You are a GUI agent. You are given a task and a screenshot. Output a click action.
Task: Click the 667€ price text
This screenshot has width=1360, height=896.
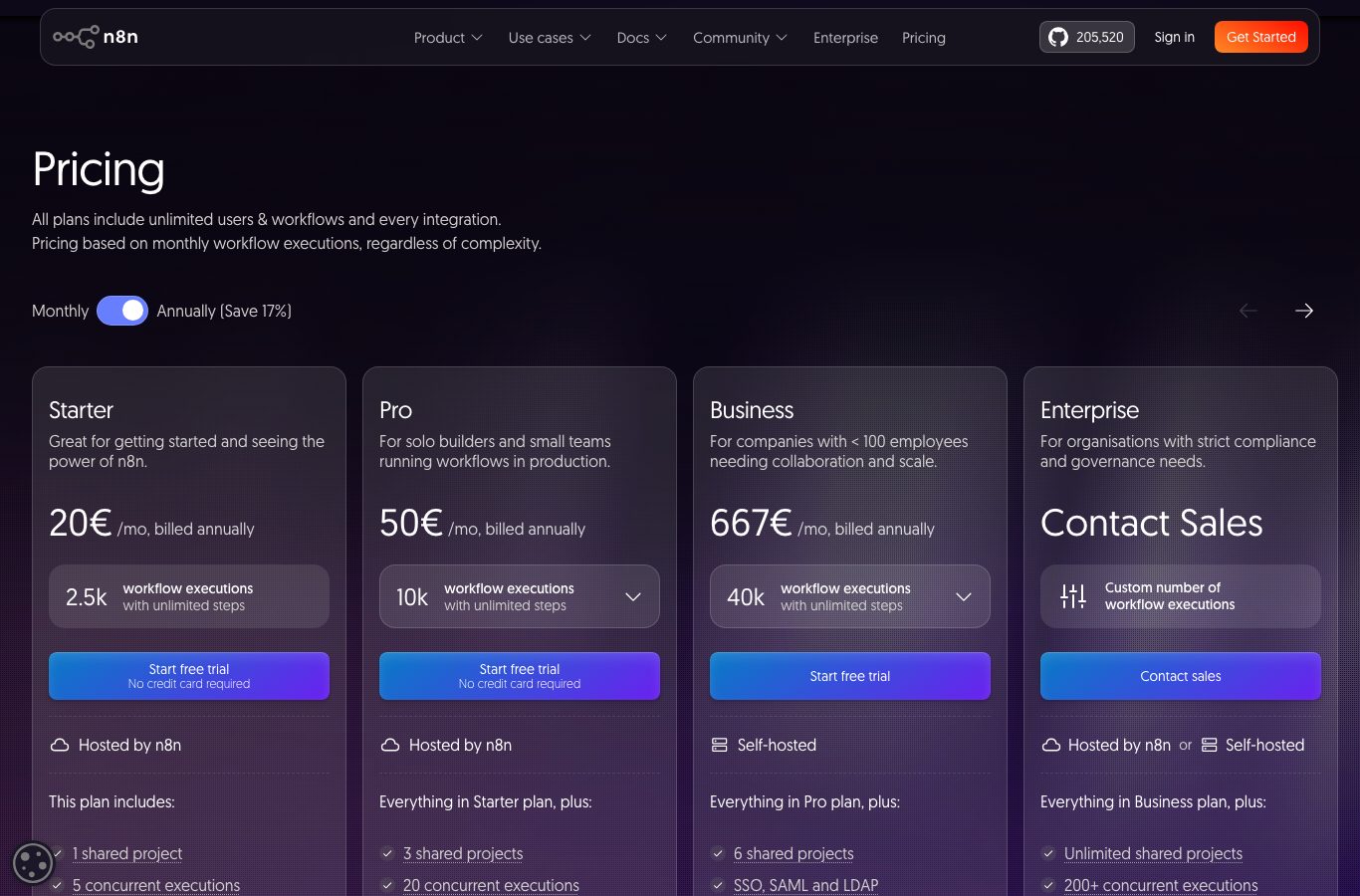coord(751,523)
